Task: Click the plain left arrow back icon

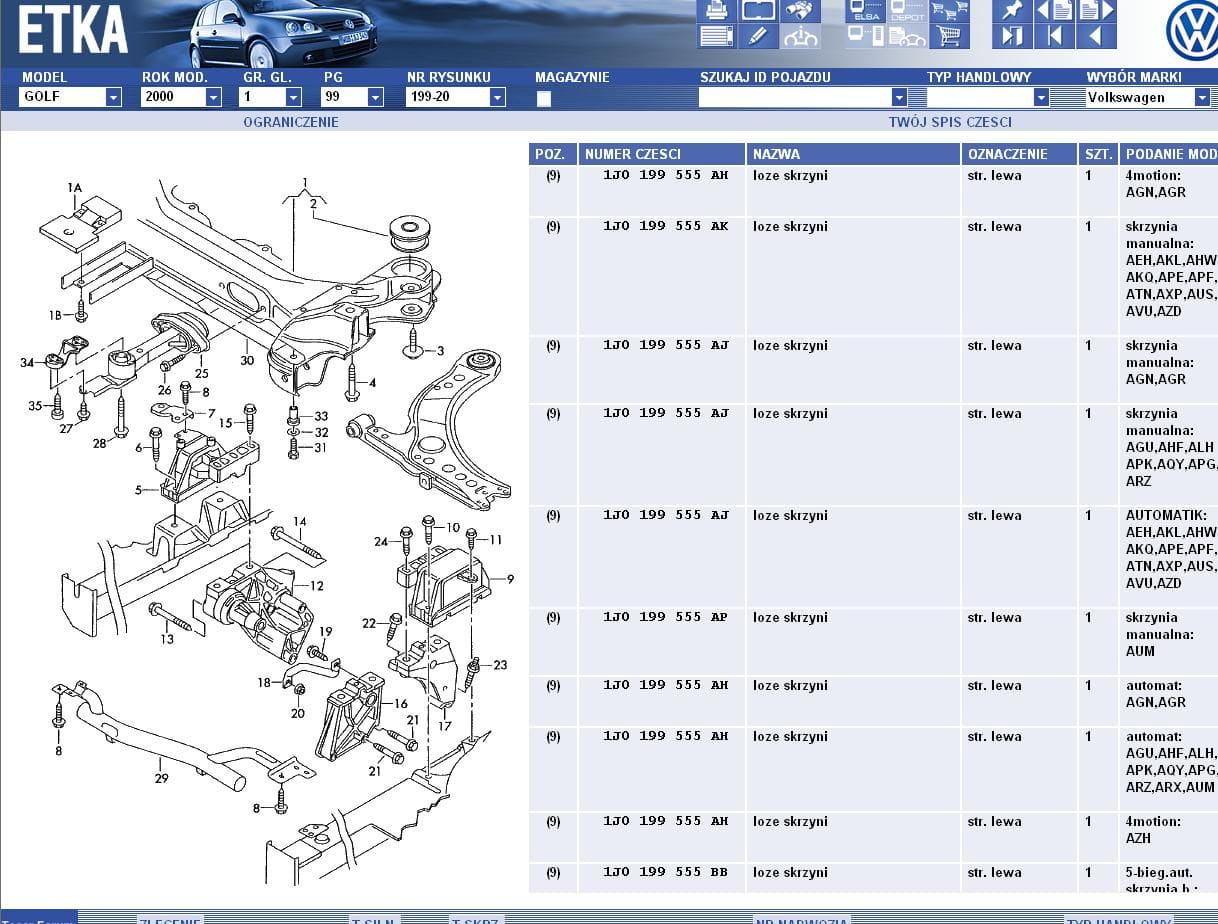Action: click(x=1095, y=37)
